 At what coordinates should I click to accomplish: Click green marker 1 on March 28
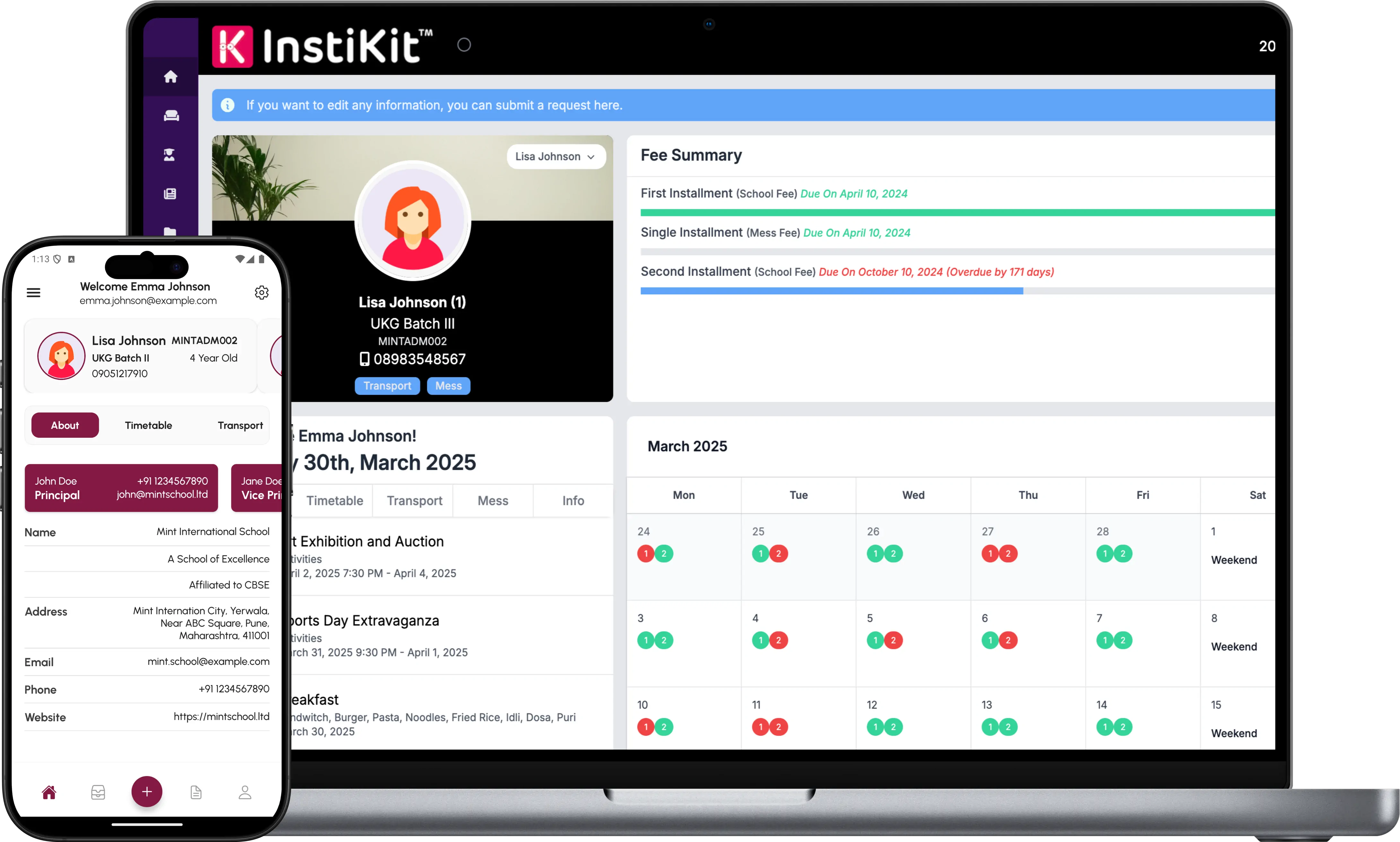[1105, 554]
